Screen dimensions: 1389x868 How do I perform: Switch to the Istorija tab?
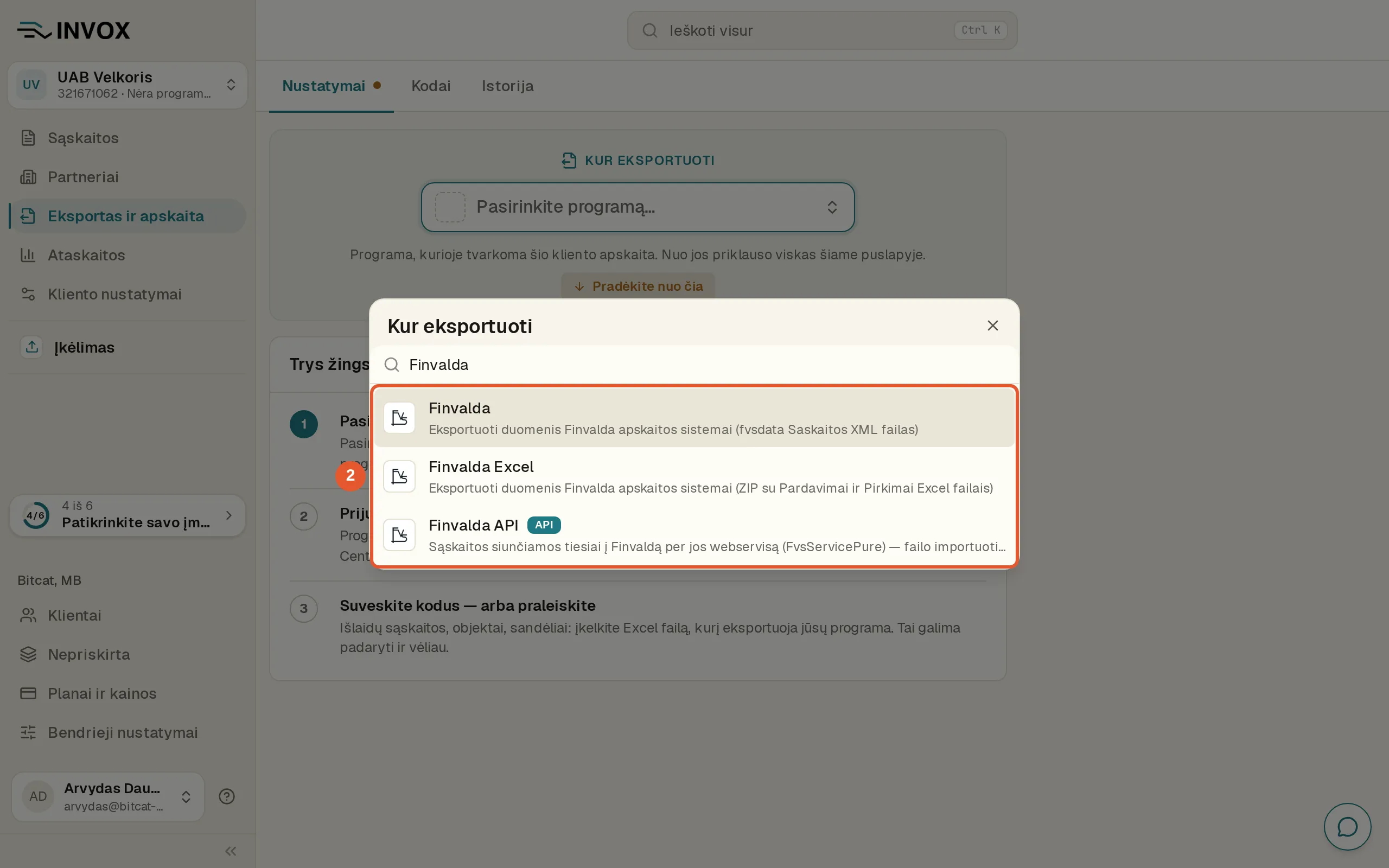click(507, 86)
